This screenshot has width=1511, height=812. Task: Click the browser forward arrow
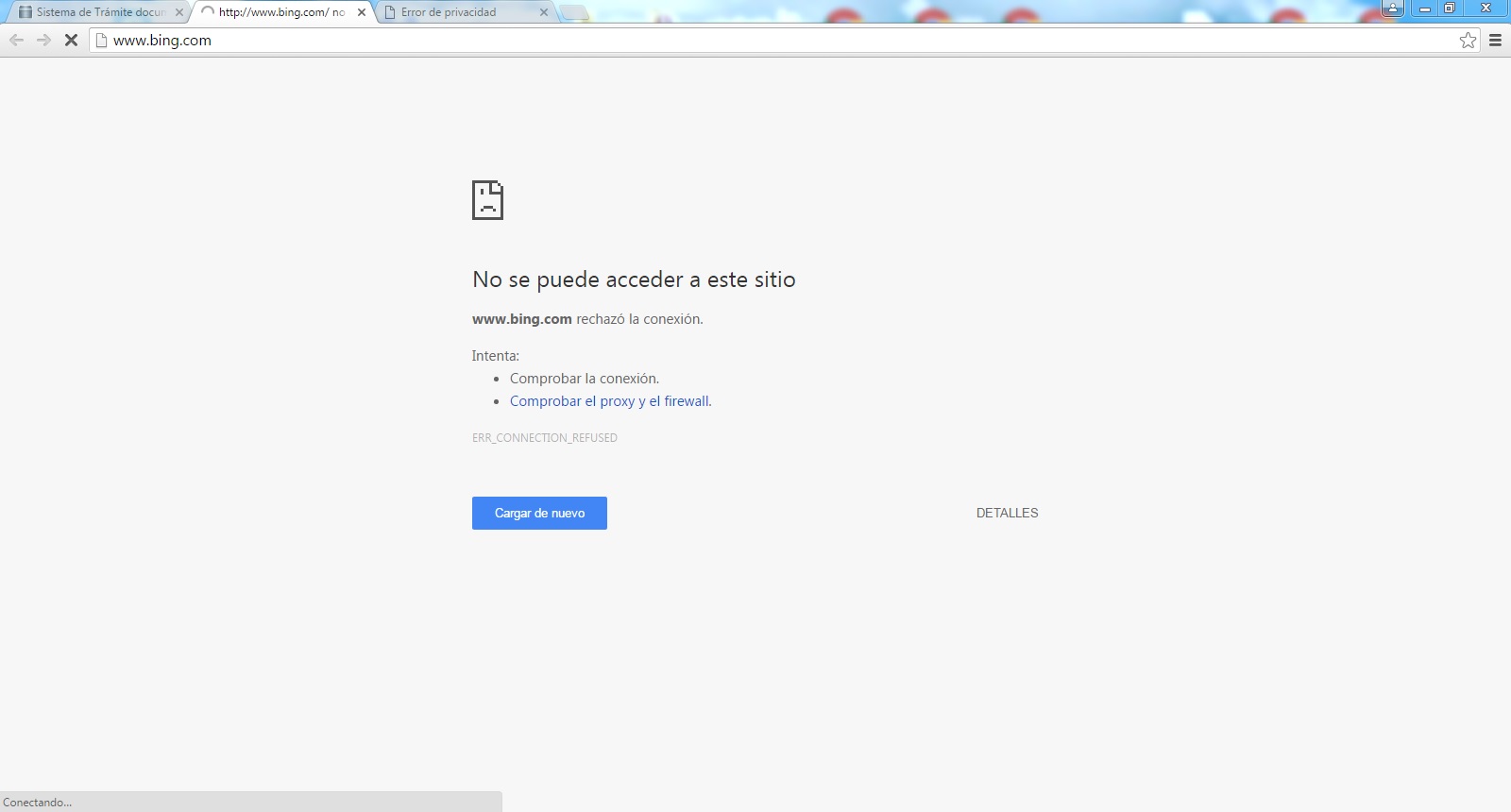[43, 40]
